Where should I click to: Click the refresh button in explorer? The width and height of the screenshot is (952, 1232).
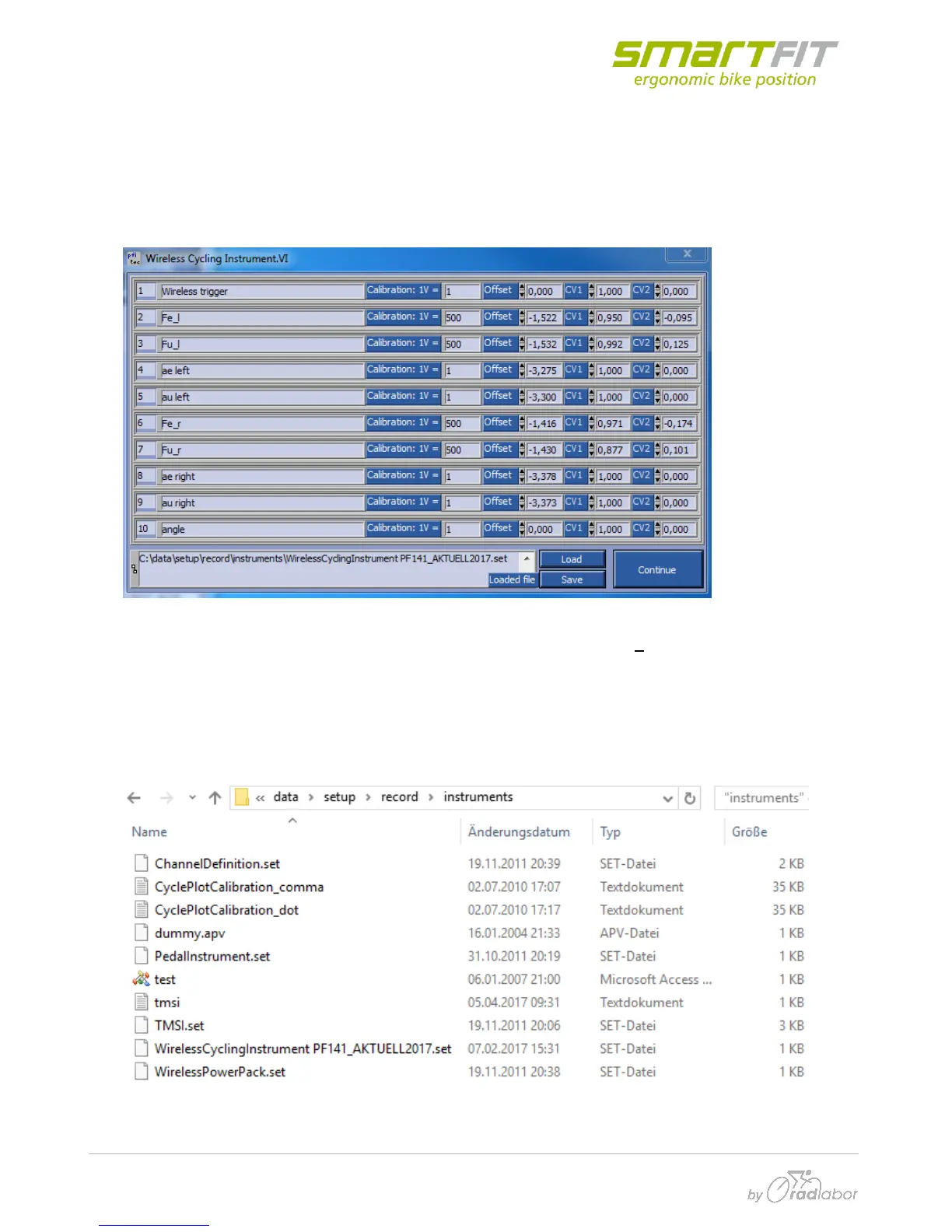[690, 798]
